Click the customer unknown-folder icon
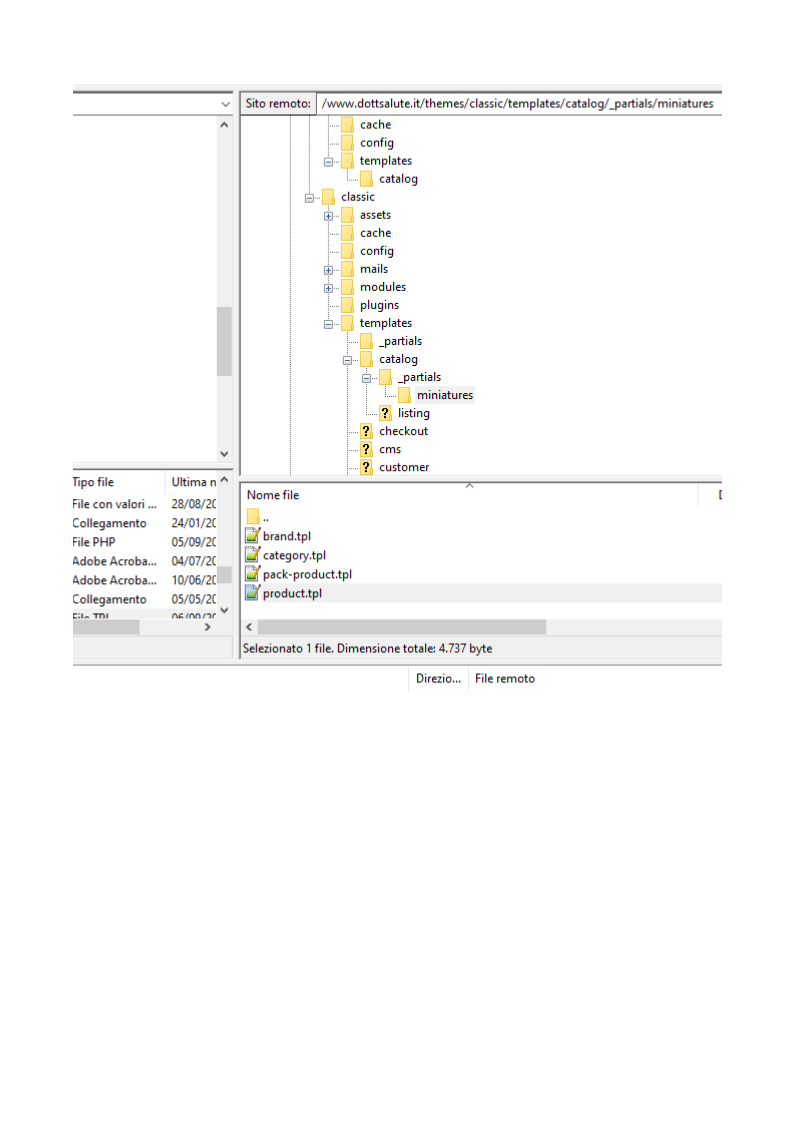 pos(366,467)
